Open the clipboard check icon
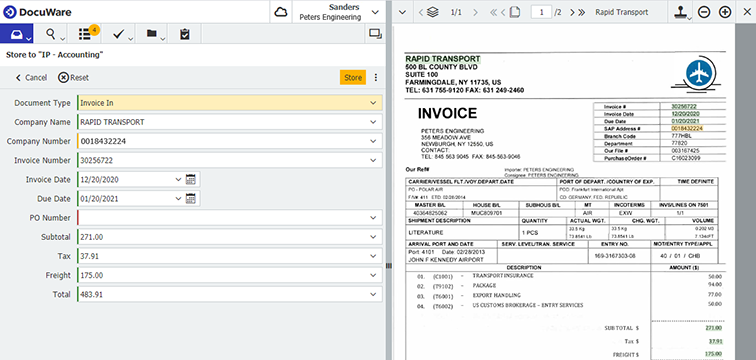The image size is (756, 360). 185,34
